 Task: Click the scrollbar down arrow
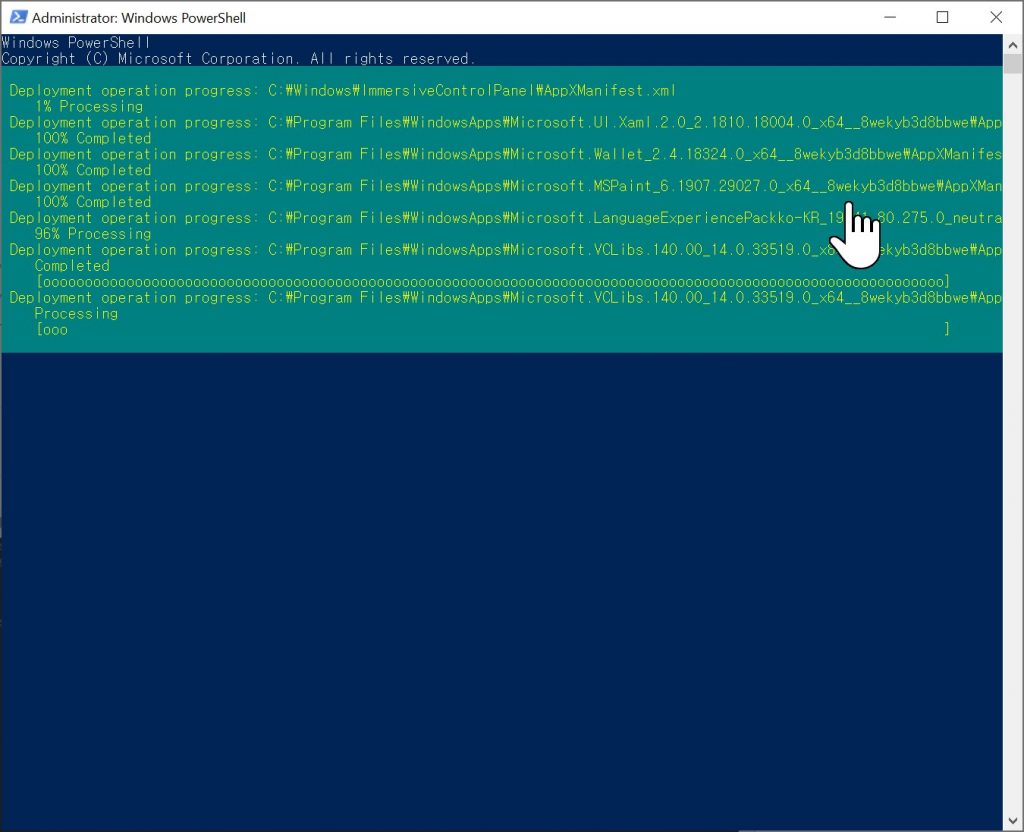(x=1013, y=820)
